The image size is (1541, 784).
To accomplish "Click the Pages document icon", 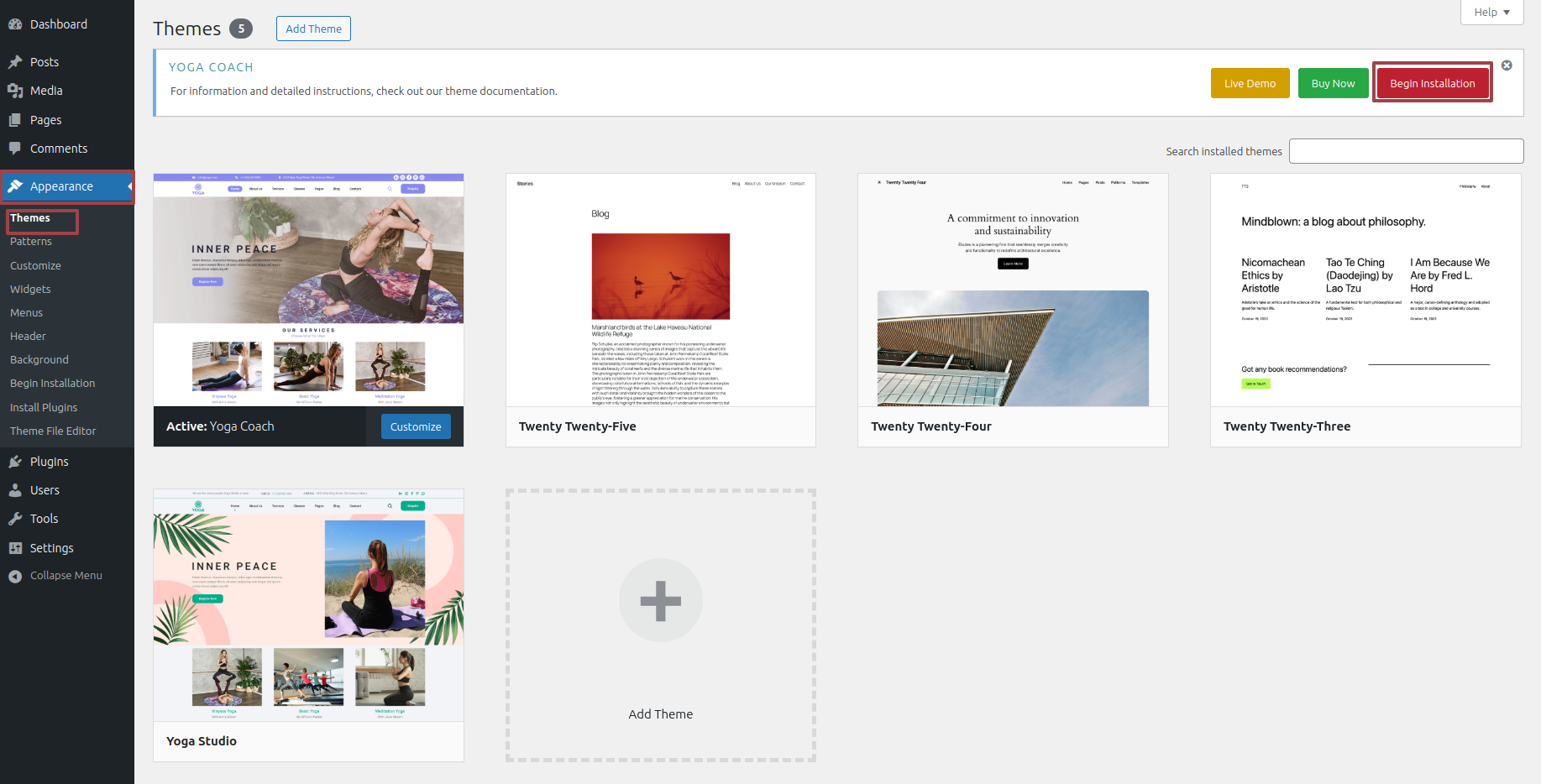I will [15, 120].
